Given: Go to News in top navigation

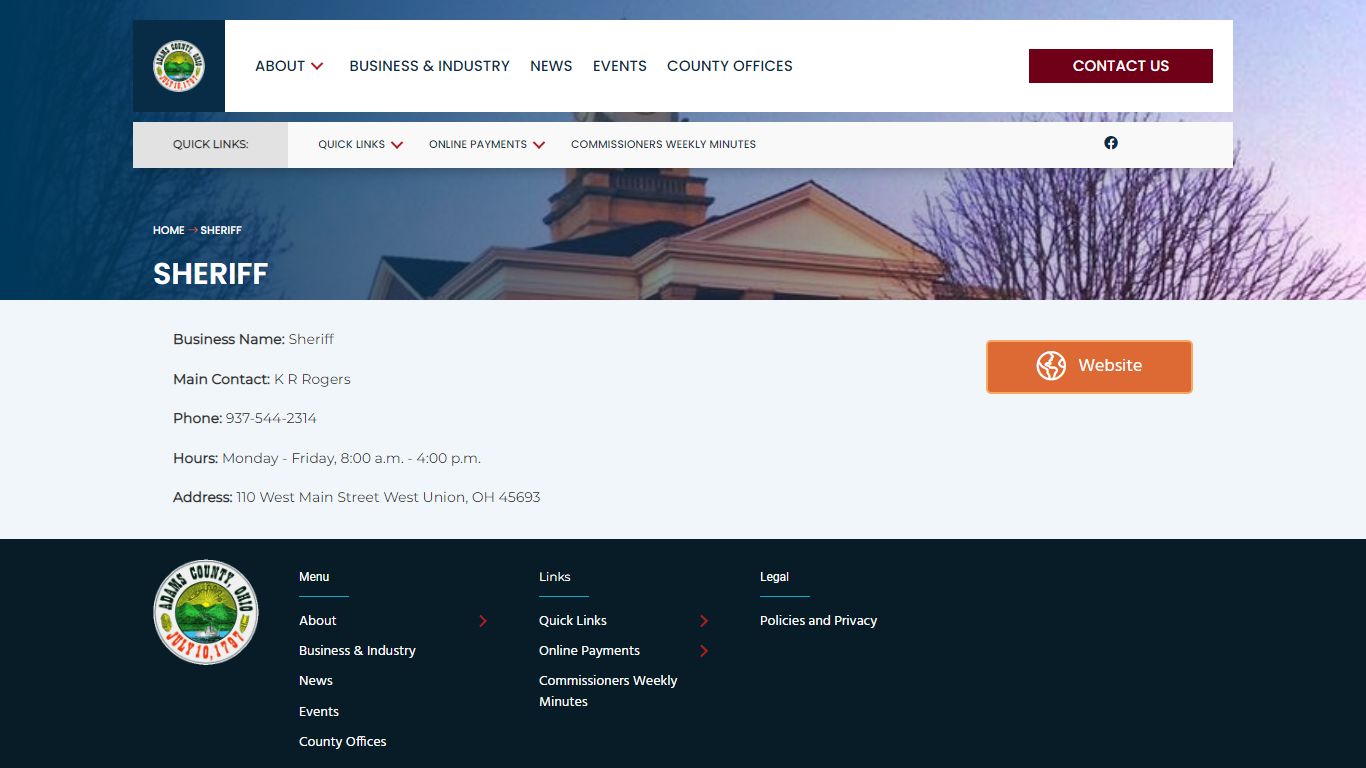Looking at the screenshot, I should 551,66.
